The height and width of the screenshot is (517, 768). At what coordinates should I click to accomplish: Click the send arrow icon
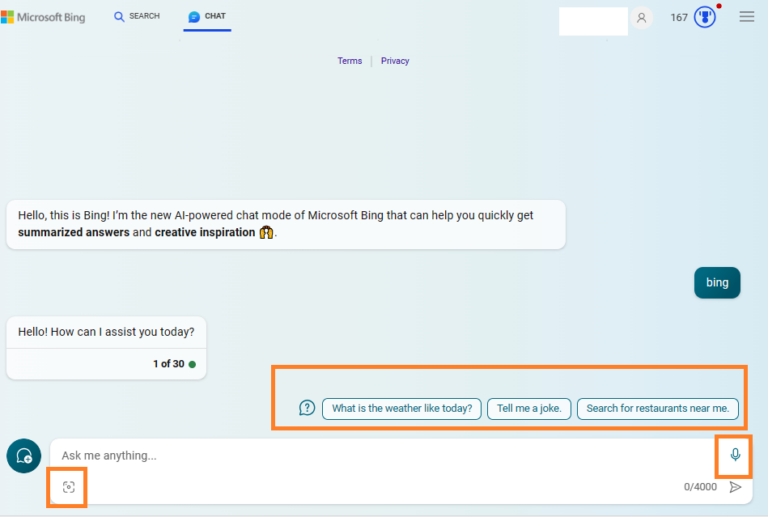[x=735, y=487]
